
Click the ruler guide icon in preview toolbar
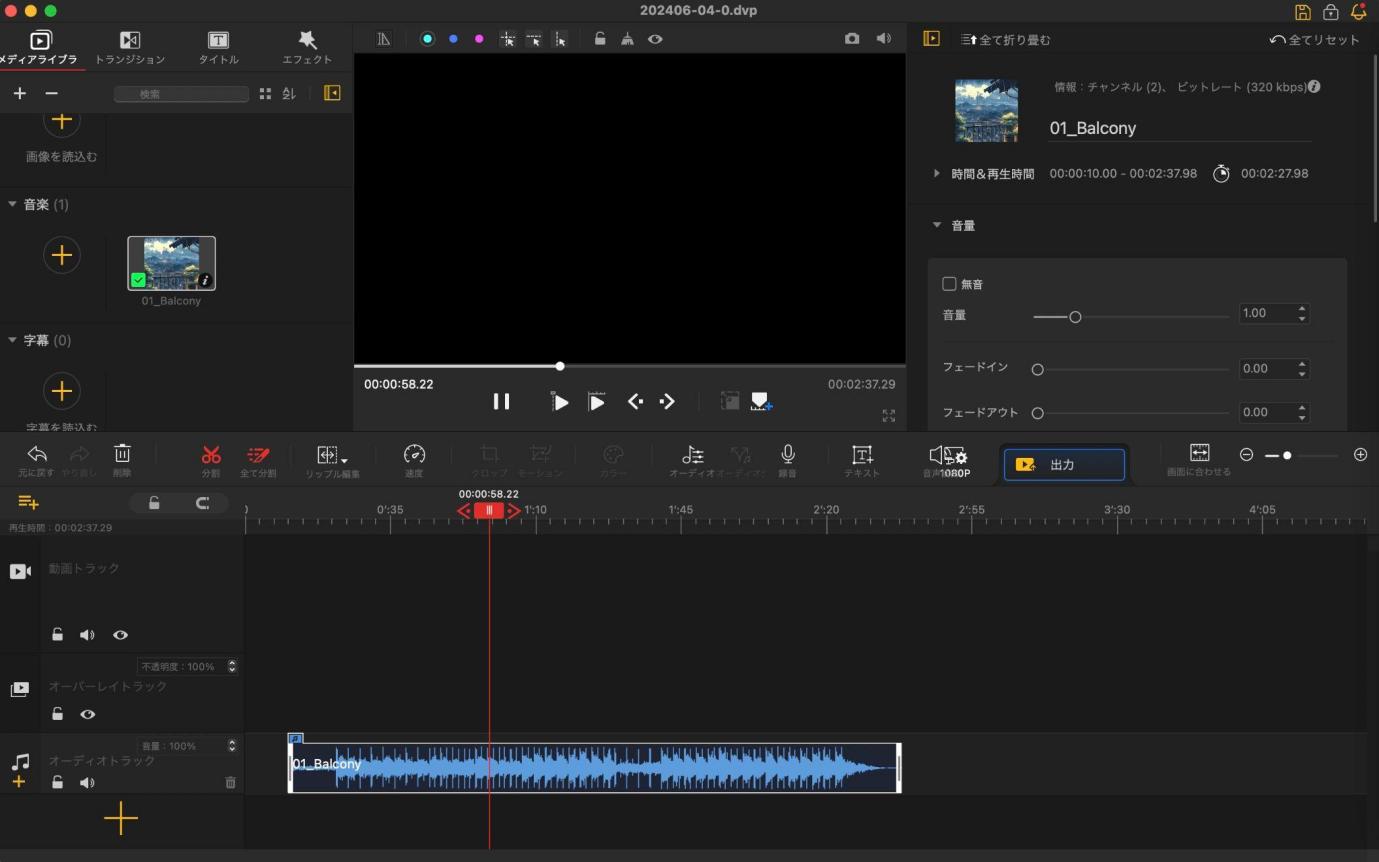click(x=384, y=39)
